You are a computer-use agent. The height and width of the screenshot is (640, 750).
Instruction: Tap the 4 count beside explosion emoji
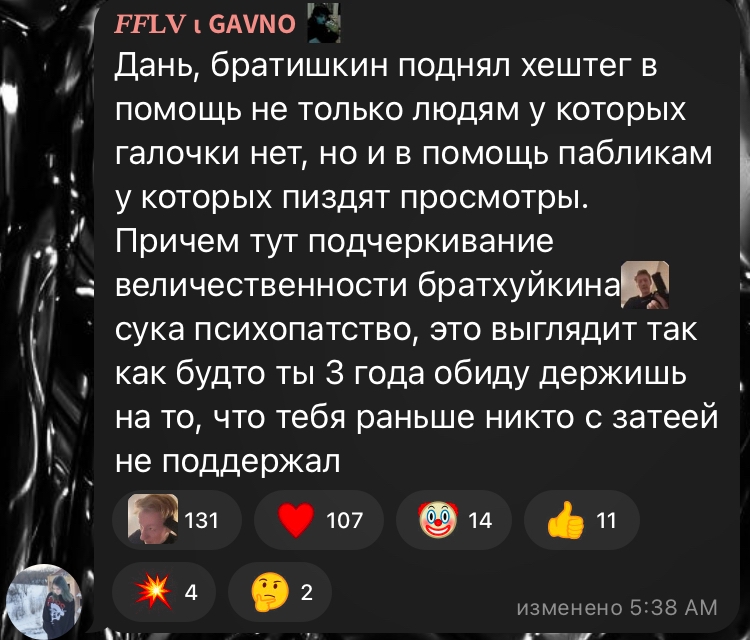click(x=190, y=592)
